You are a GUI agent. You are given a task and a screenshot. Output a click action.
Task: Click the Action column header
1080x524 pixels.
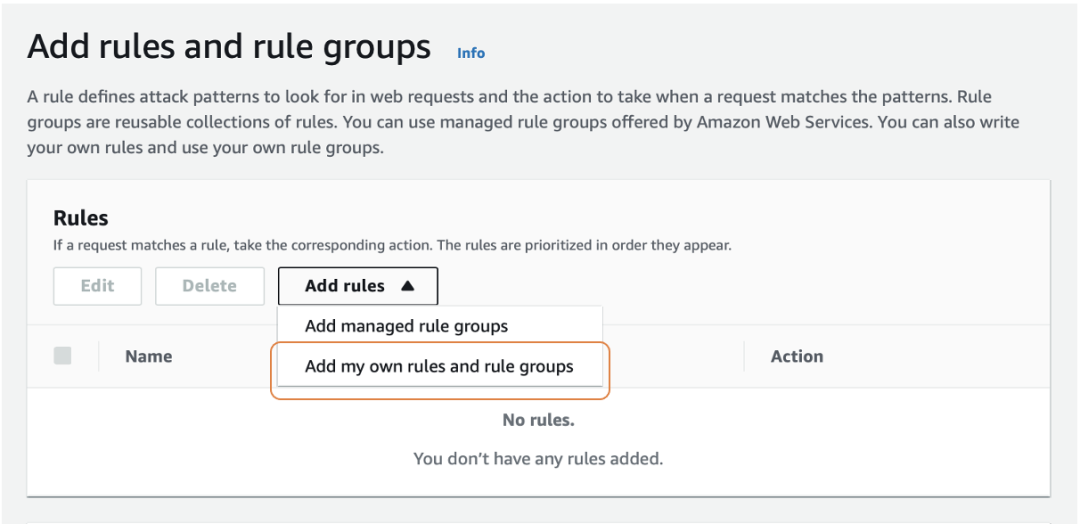click(x=797, y=356)
